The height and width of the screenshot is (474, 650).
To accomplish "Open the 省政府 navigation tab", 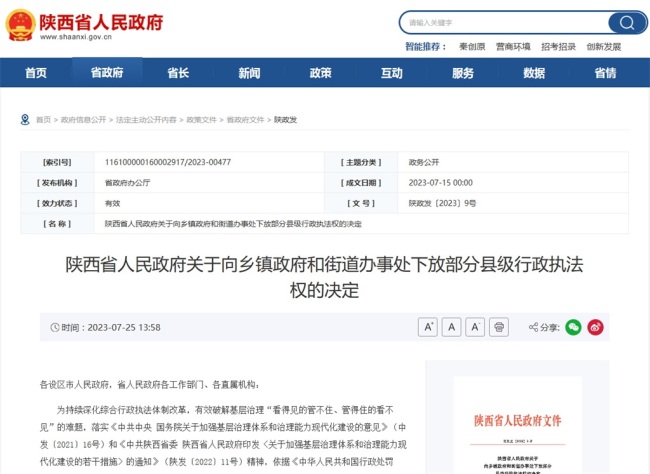I will [107, 73].
